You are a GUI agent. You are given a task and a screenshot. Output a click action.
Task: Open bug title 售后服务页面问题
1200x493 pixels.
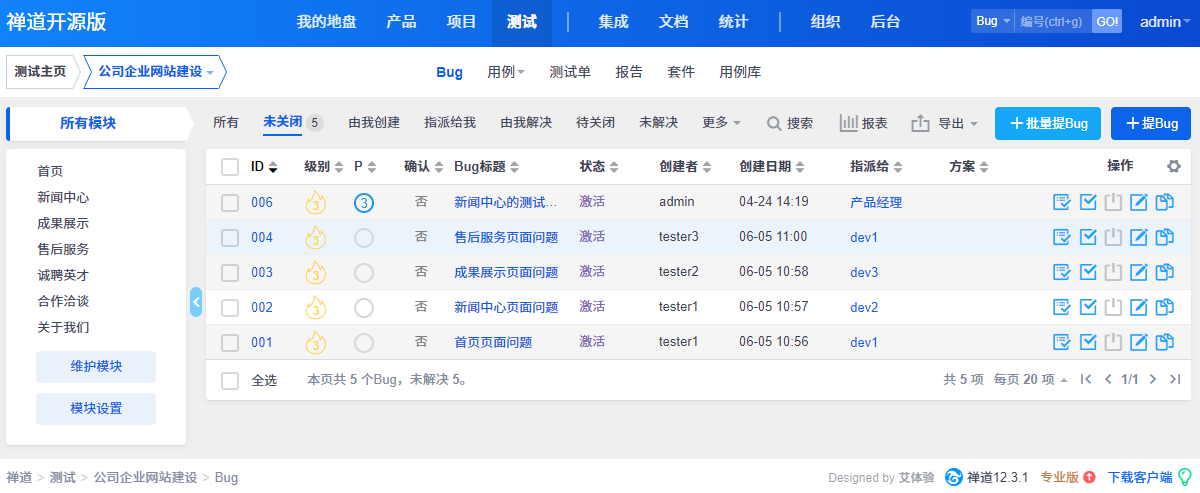pos(506,238)
